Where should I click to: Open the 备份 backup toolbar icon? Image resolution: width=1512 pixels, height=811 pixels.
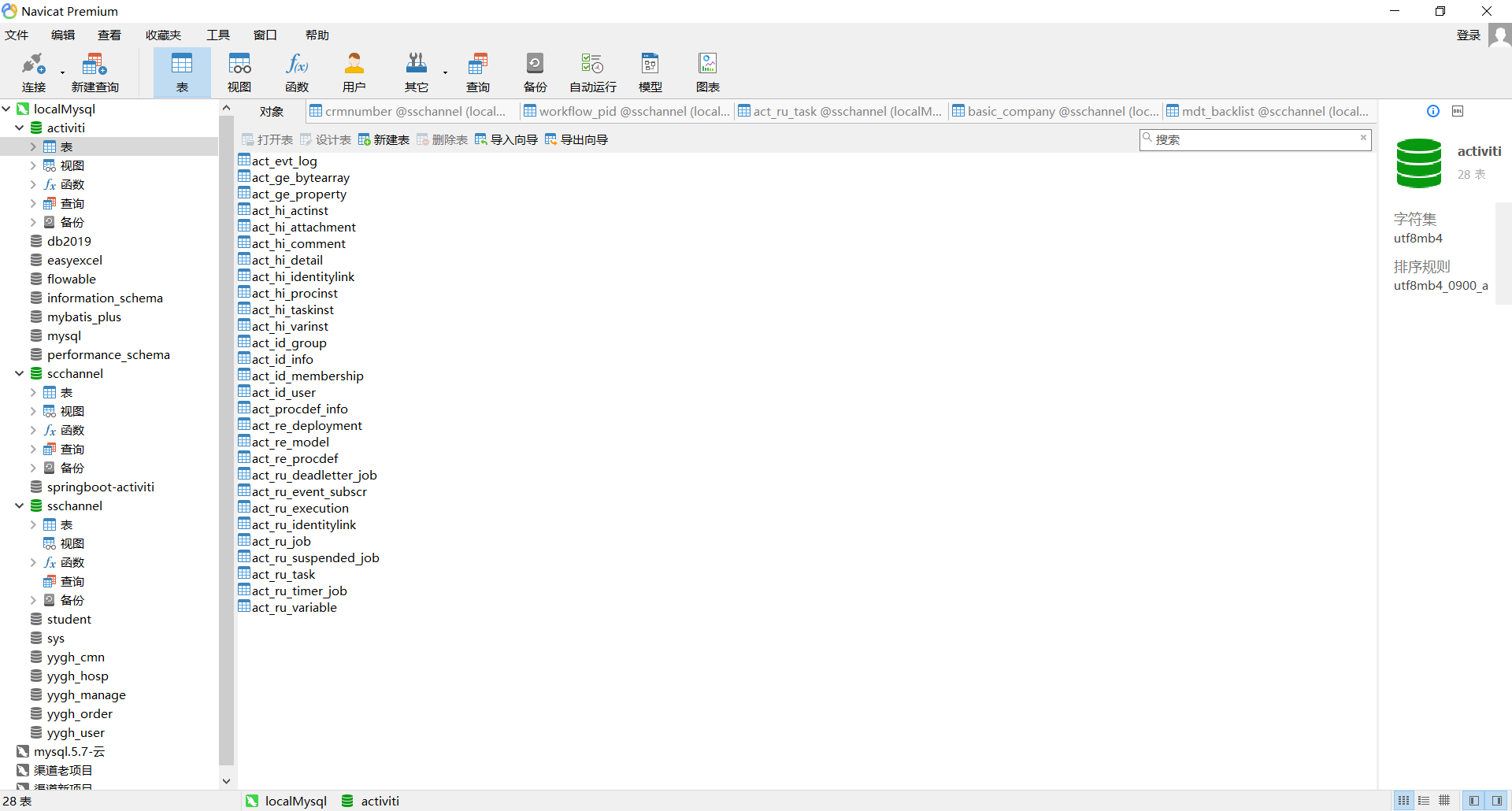click(x=535, y=72)
